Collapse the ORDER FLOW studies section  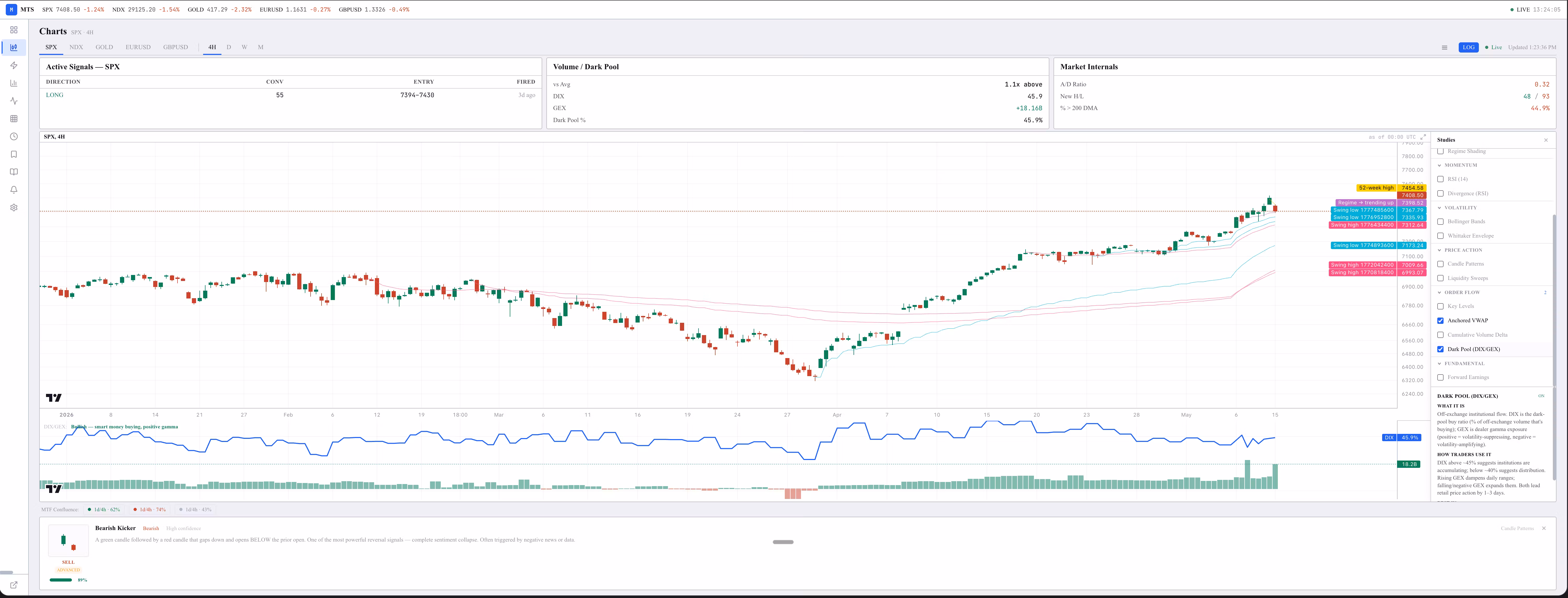point(1458,293)
